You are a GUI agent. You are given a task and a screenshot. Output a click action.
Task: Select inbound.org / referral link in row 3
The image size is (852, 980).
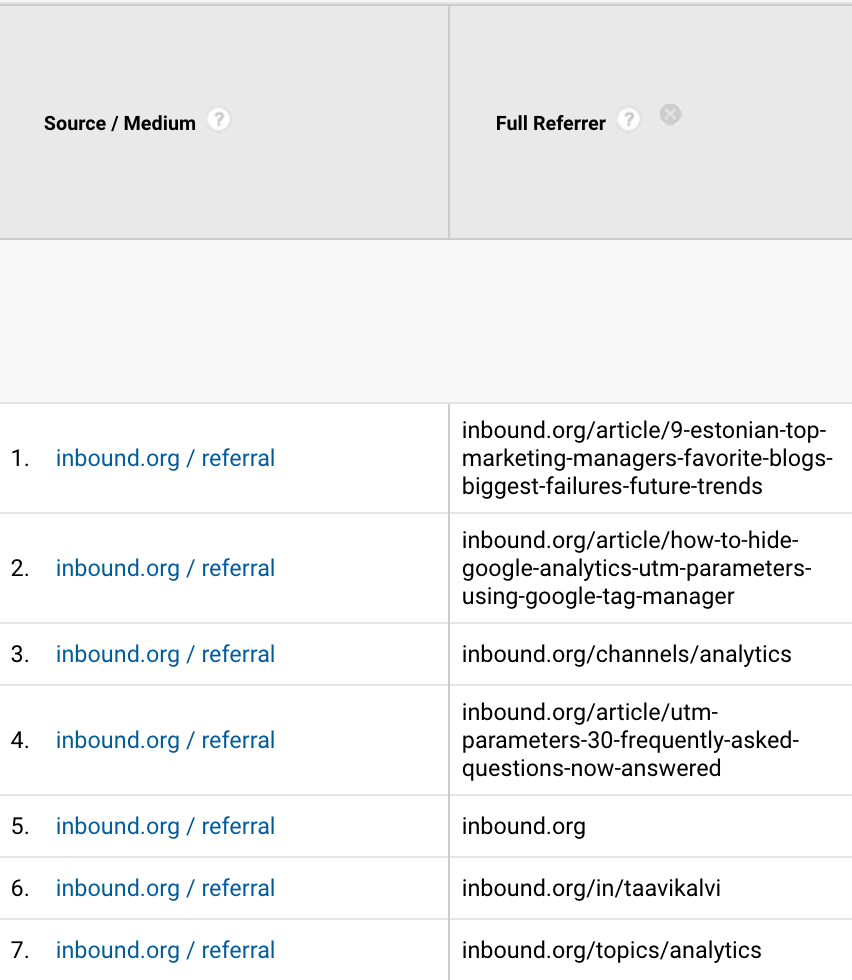165,655
